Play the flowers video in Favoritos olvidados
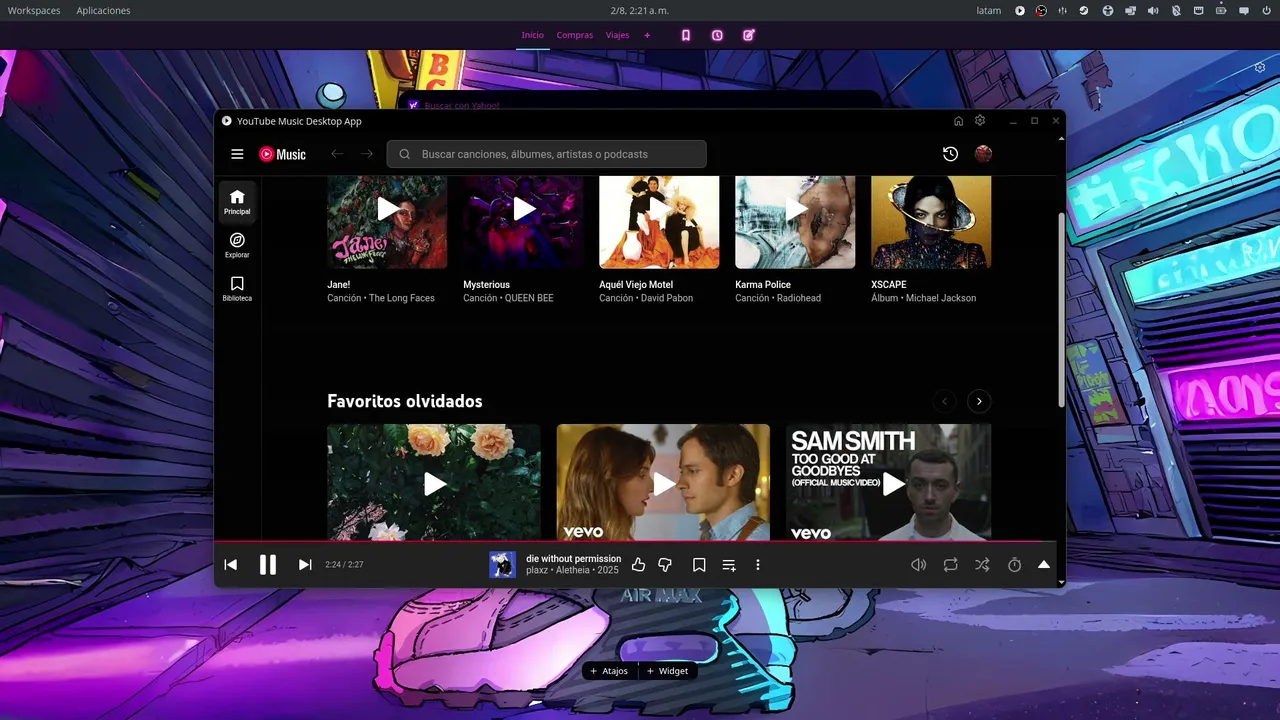The height and width of the screenshot is (720, 1280). pyautogui.click(x=434, y=483)
